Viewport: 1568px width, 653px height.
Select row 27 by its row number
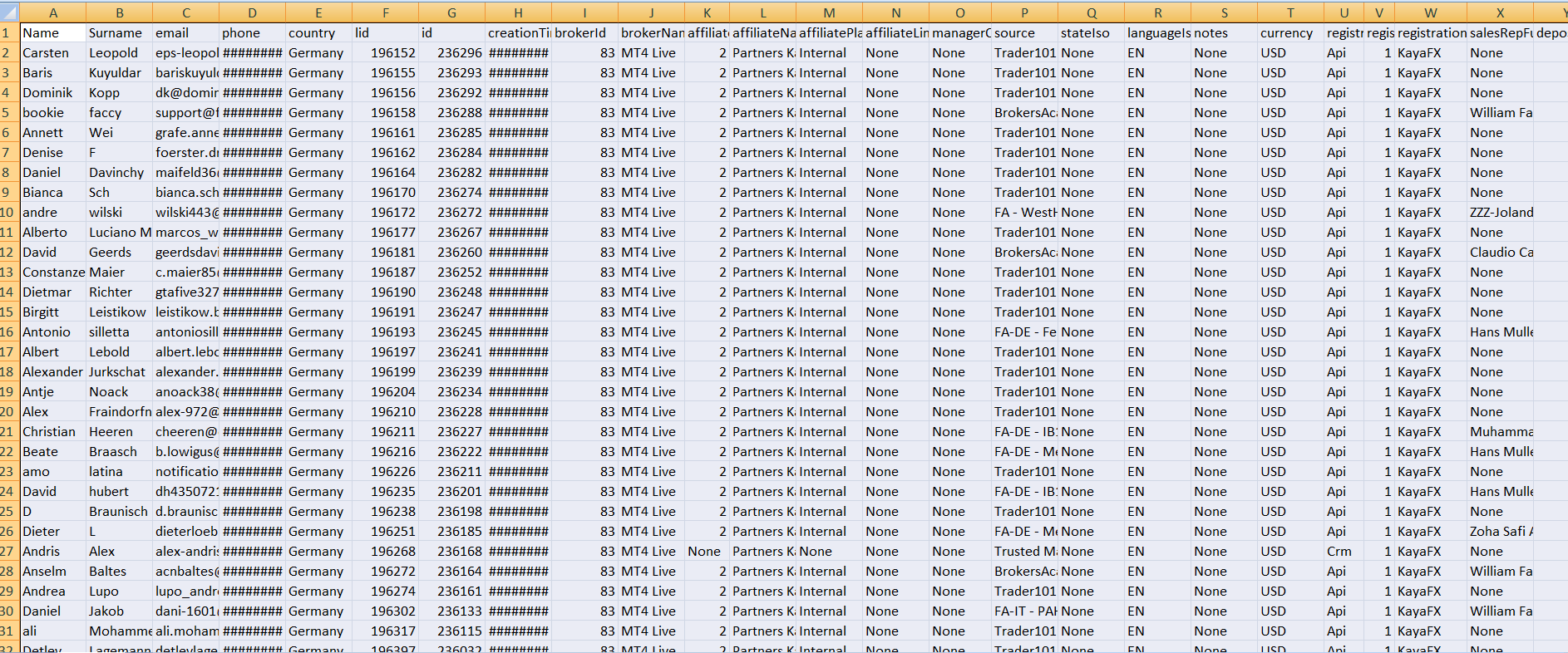point(9,552)
